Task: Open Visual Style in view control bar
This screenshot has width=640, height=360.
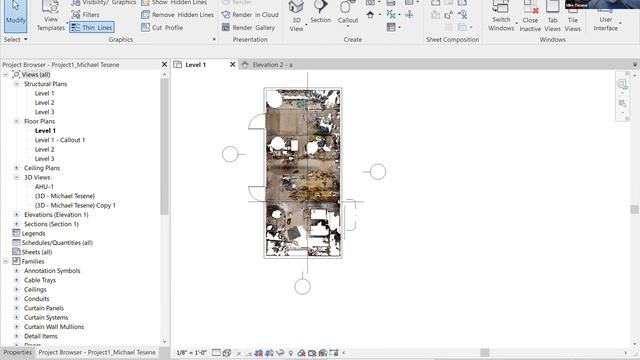Action: coord(227,353)
